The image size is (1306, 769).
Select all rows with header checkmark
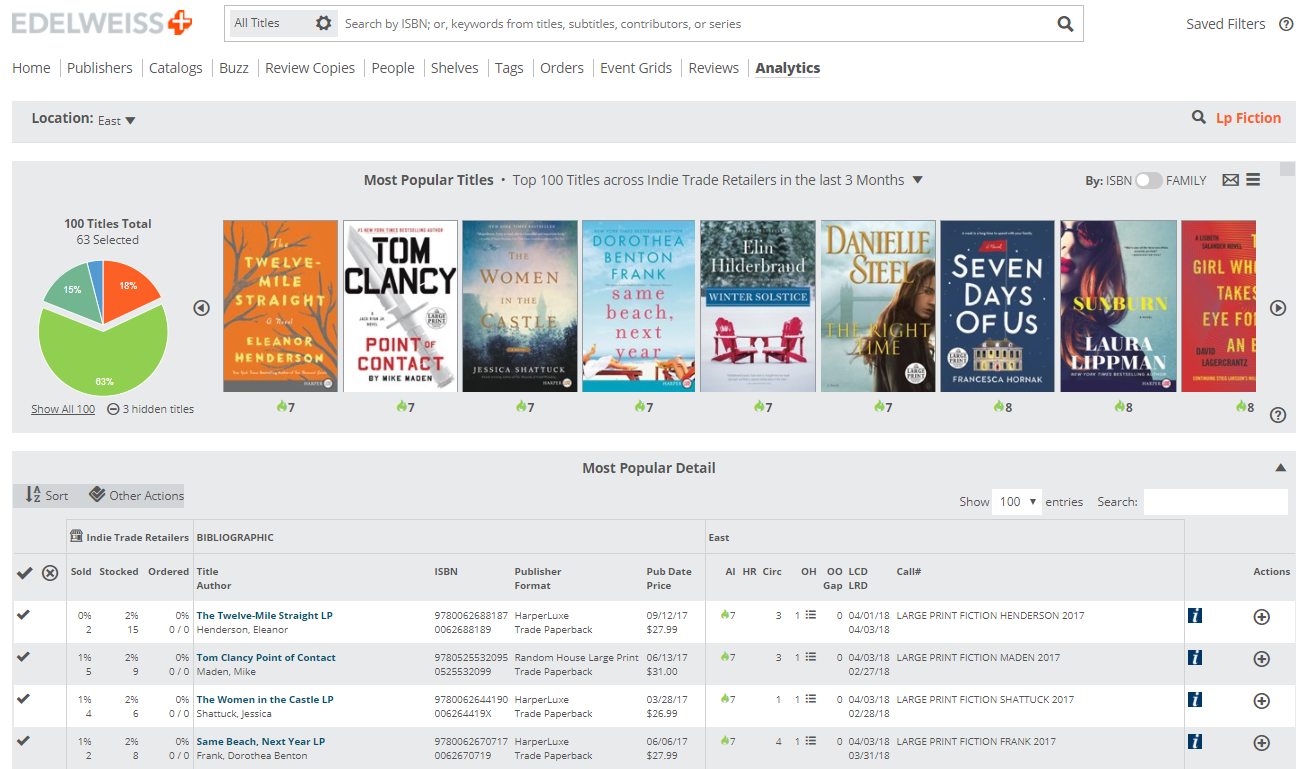pyautogui.click(x=26, y=573)
